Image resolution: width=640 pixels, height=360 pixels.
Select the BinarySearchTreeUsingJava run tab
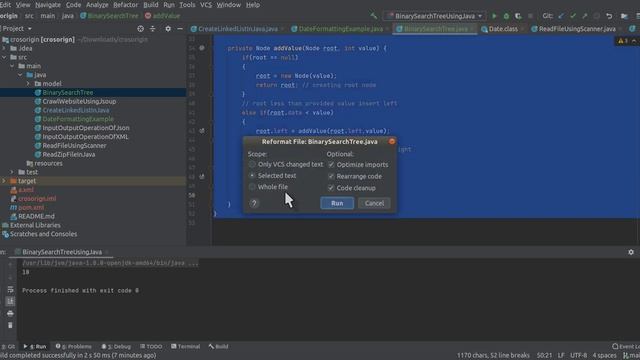62,252
